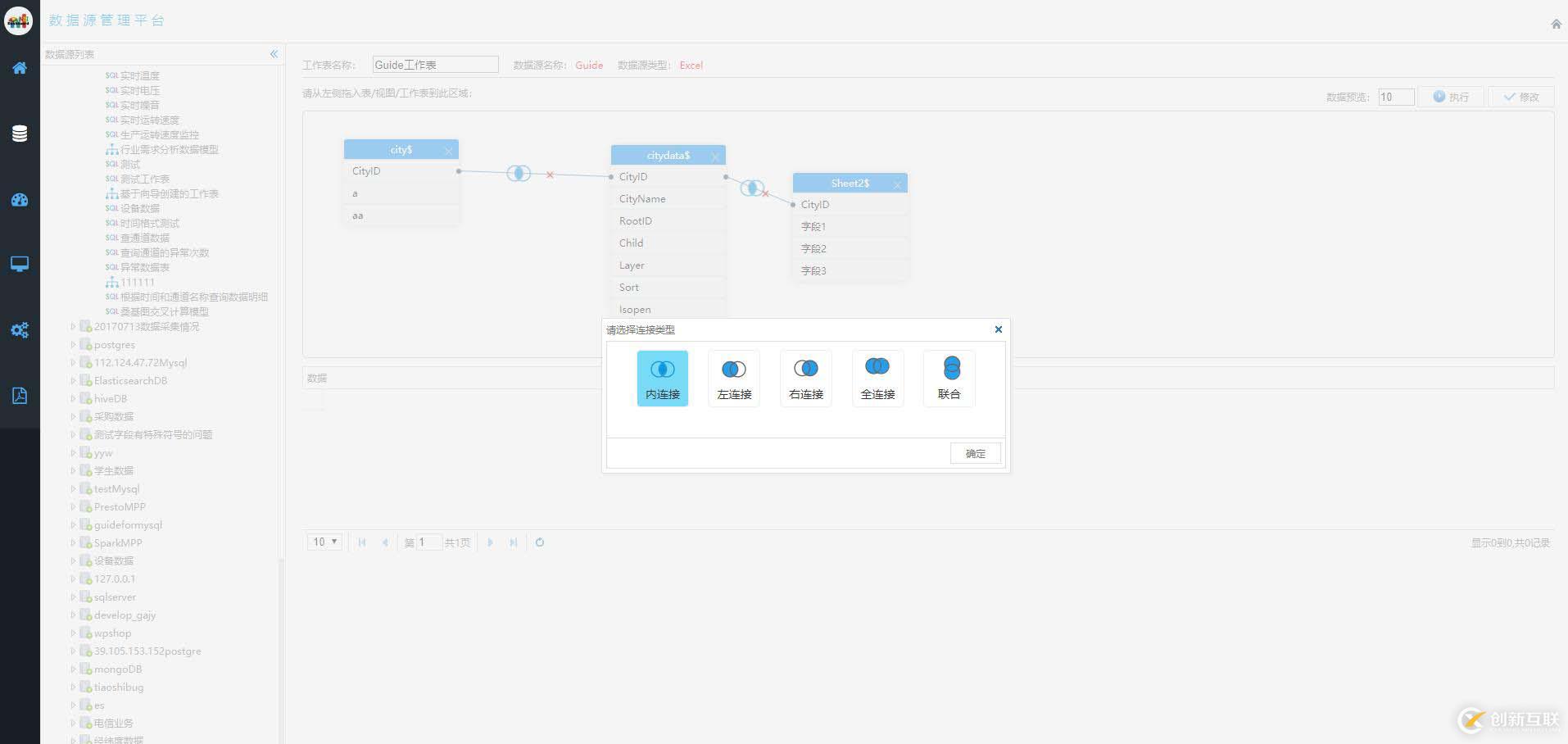The height and width of the screenshot is (744, 1568).
Task: Click the 数据预览 row count field
Action: [x=1396, y=97]
